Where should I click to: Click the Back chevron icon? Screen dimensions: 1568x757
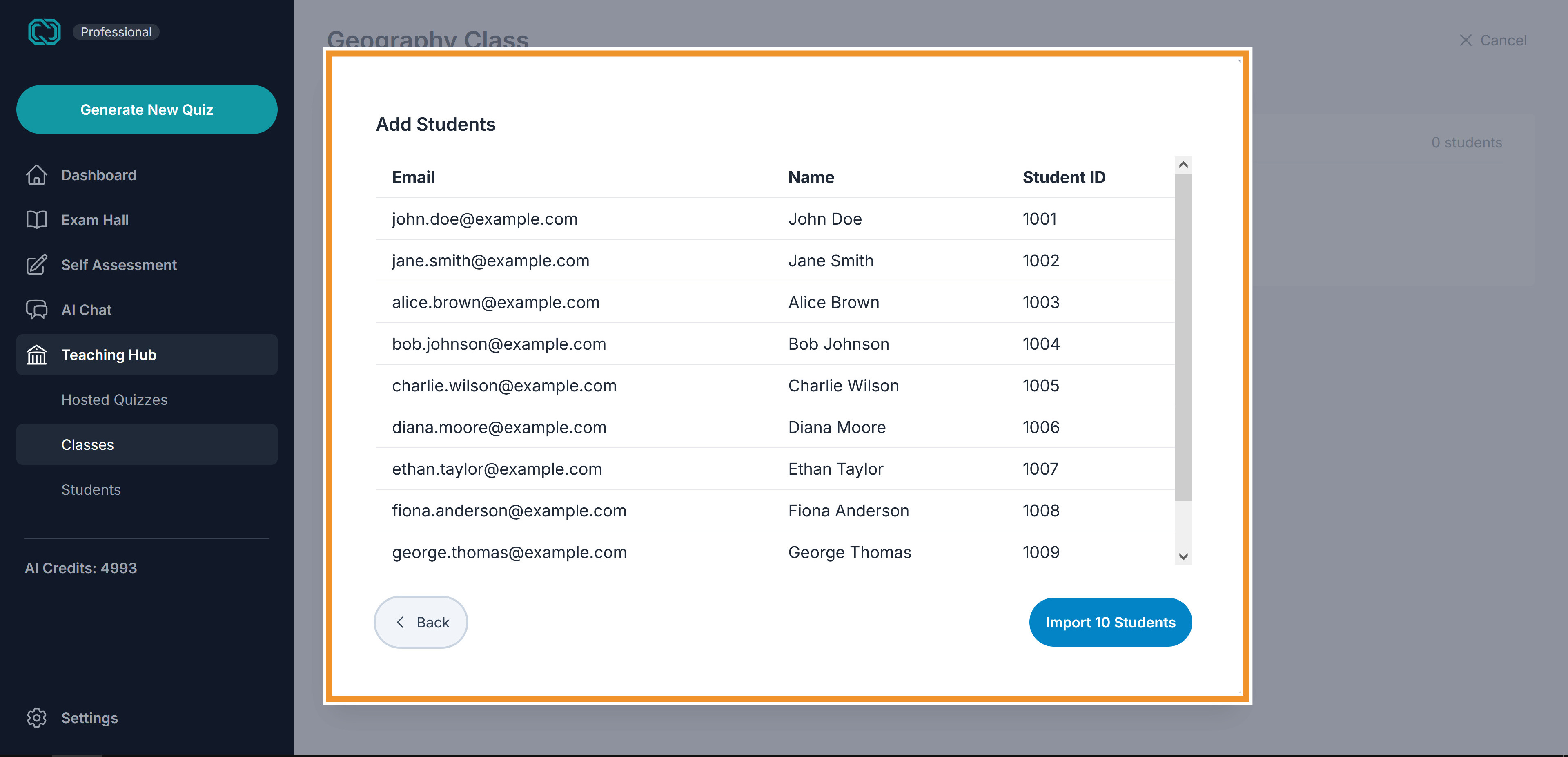[400, 623]
